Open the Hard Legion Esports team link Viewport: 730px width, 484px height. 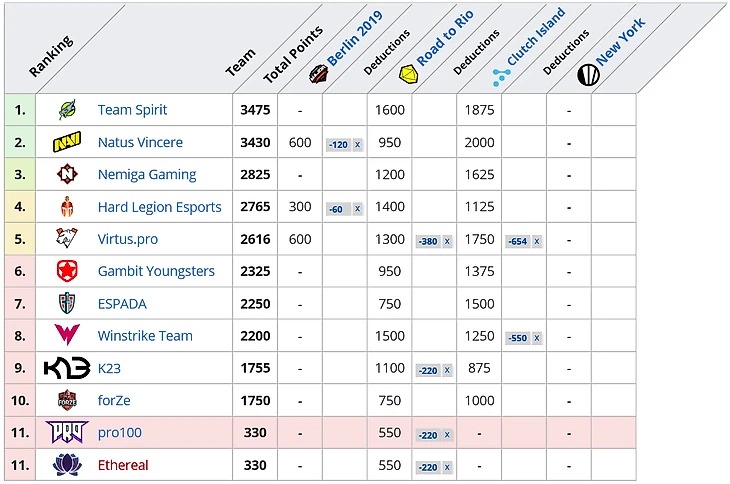160,207
